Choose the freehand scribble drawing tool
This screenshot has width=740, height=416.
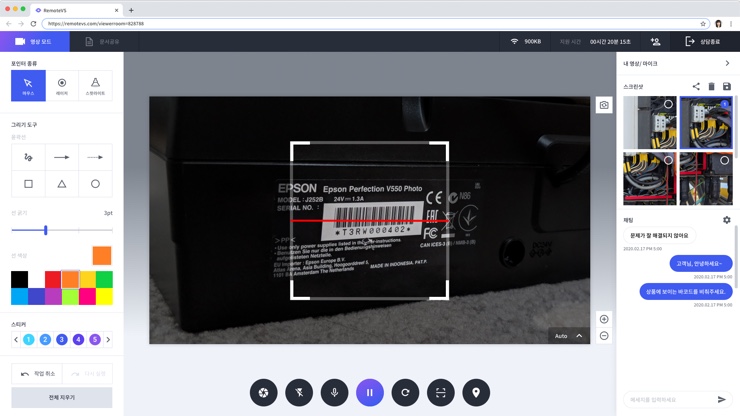(28, 157)
